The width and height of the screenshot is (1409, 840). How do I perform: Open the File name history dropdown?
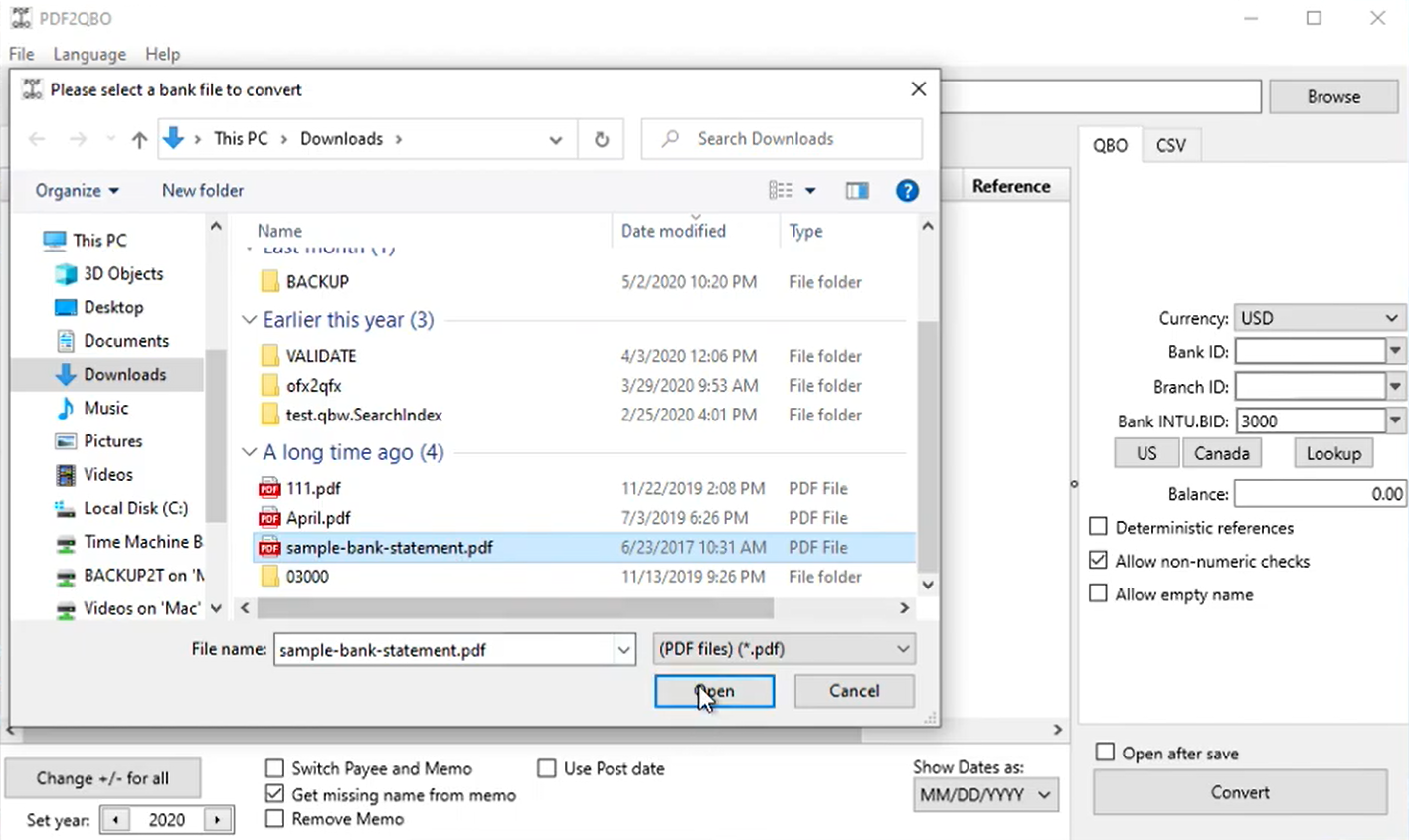[x=624, y=650]
